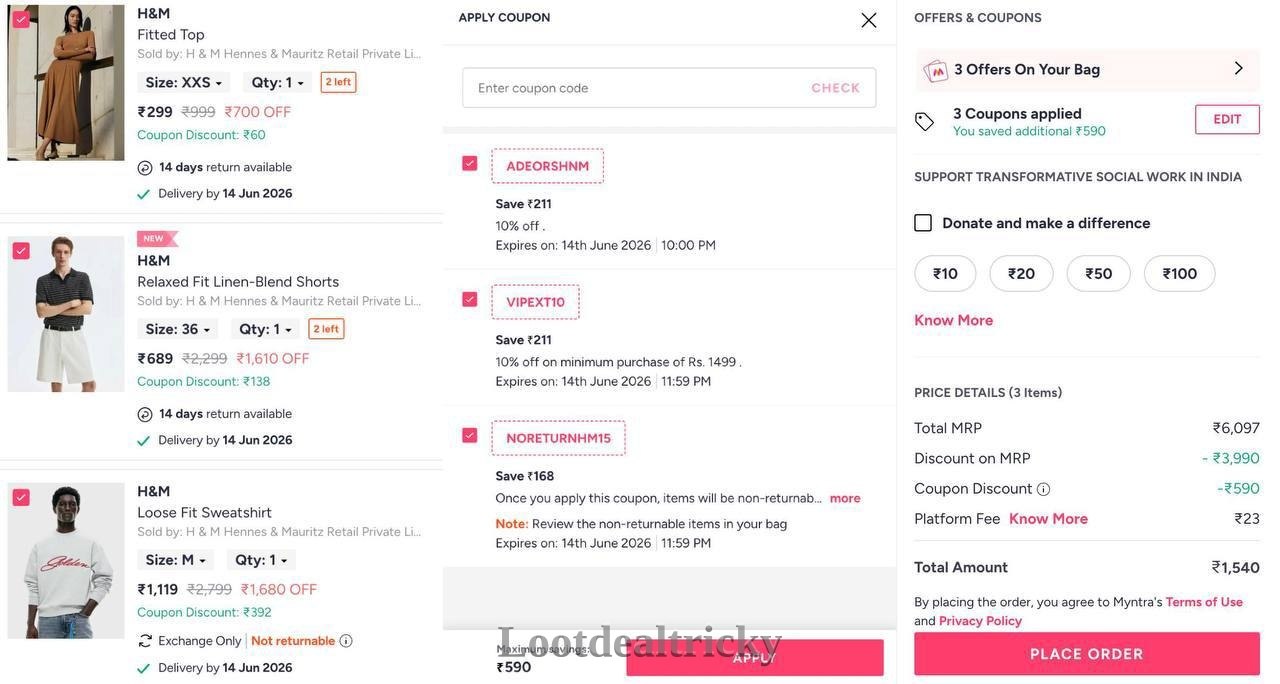The width and height of the screenshot is (1280, 684).
Task: Click the APPLY coupons button
Action: point(755,658)
